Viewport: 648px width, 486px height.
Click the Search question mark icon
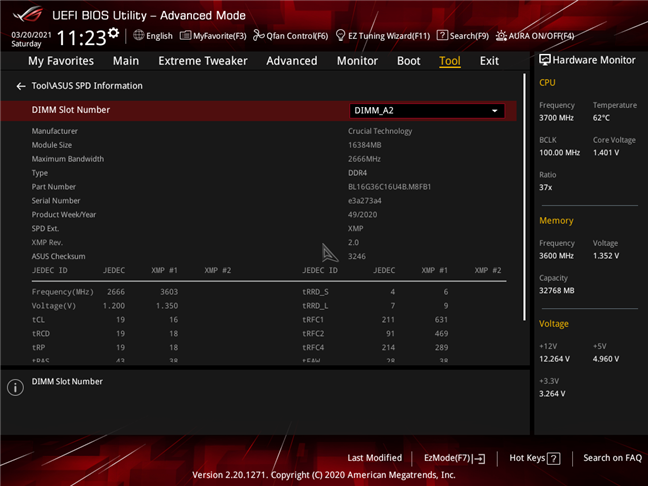442,35
